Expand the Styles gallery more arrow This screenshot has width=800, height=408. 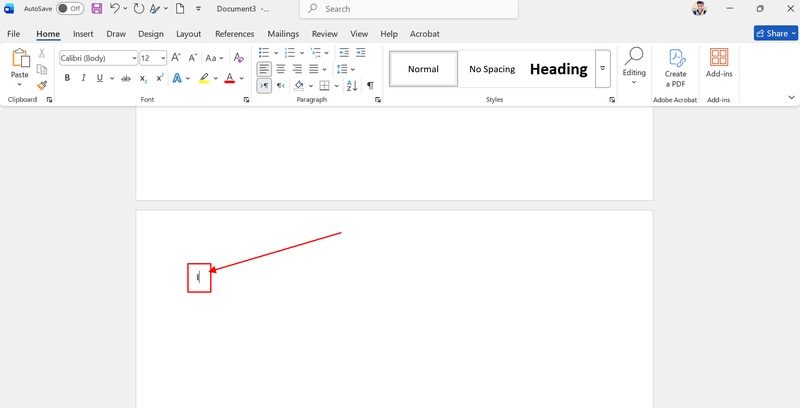[x=603, y=69]
